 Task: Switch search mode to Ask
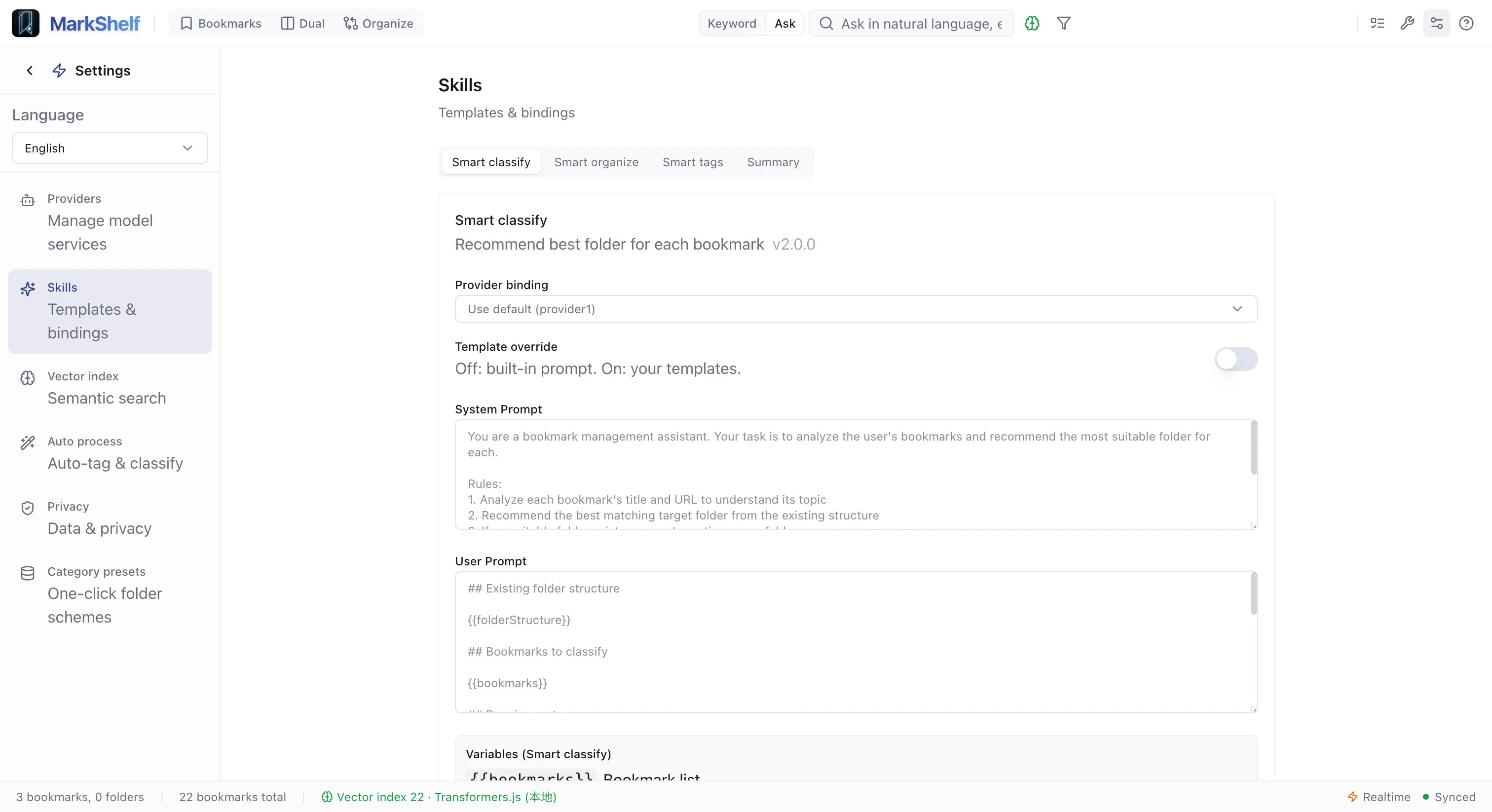pos(784,23)
